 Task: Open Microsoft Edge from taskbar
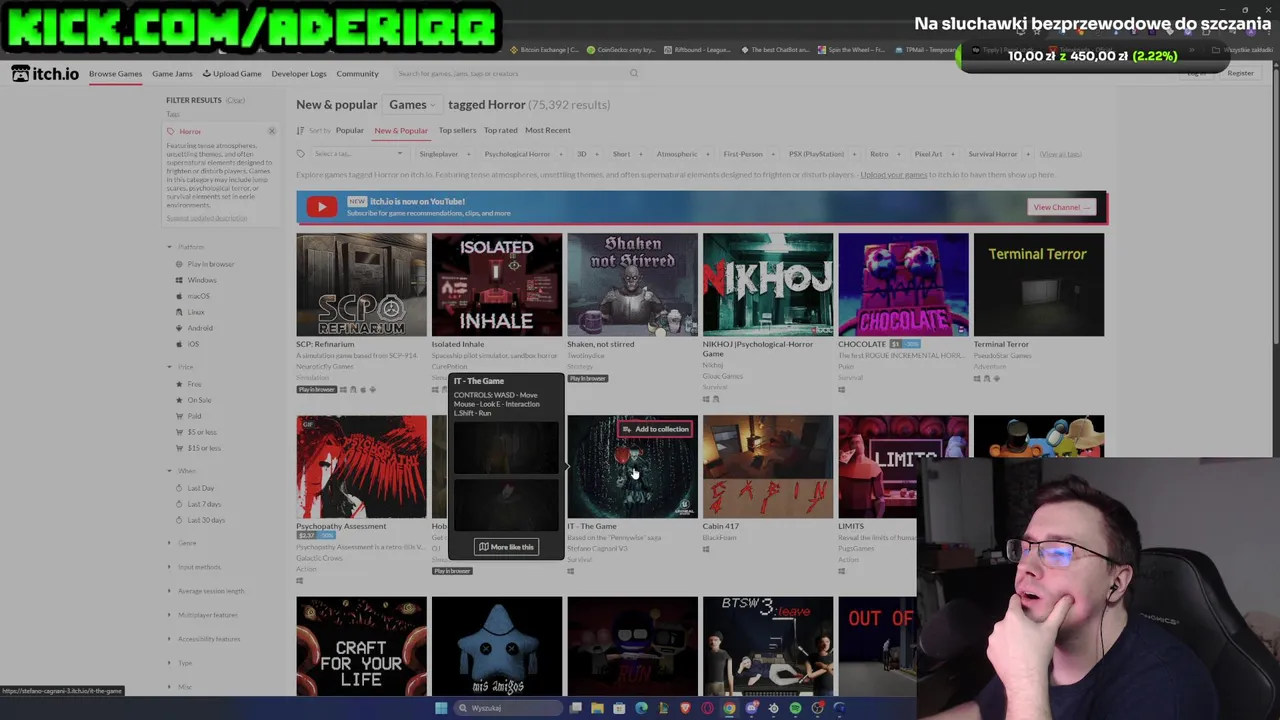coord(641,708)
